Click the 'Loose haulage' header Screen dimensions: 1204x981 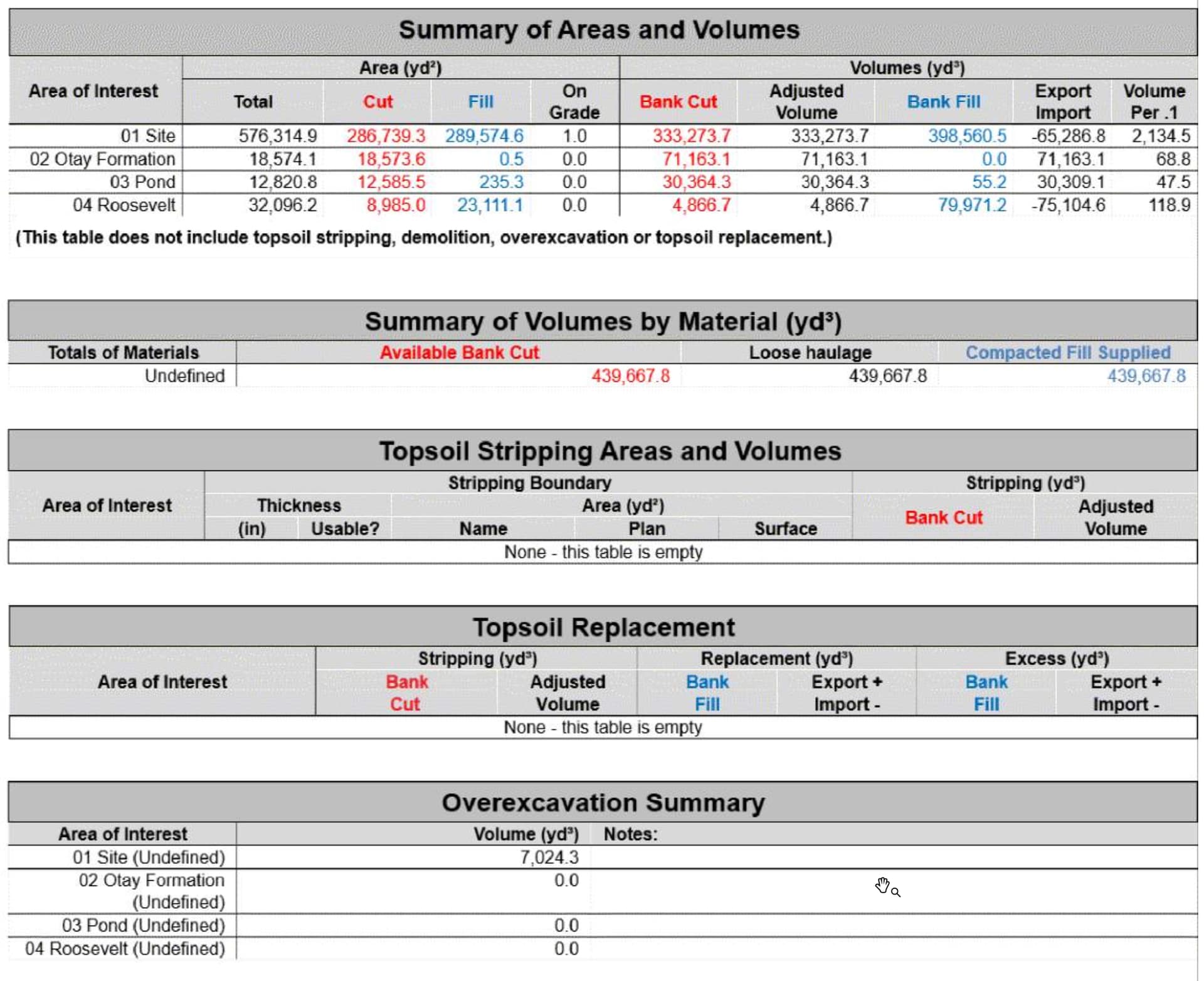coord(810,353)
